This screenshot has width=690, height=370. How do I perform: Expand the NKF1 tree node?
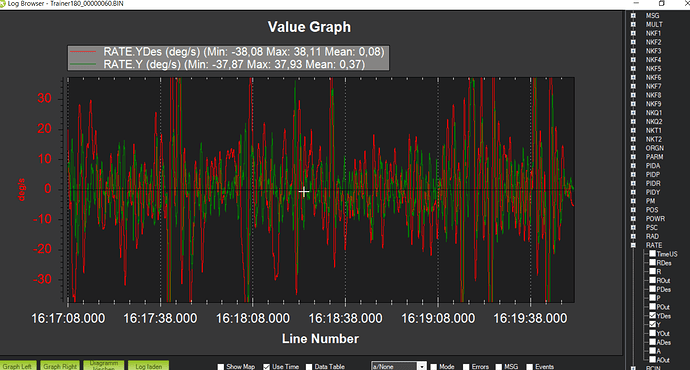click(633, 33)
